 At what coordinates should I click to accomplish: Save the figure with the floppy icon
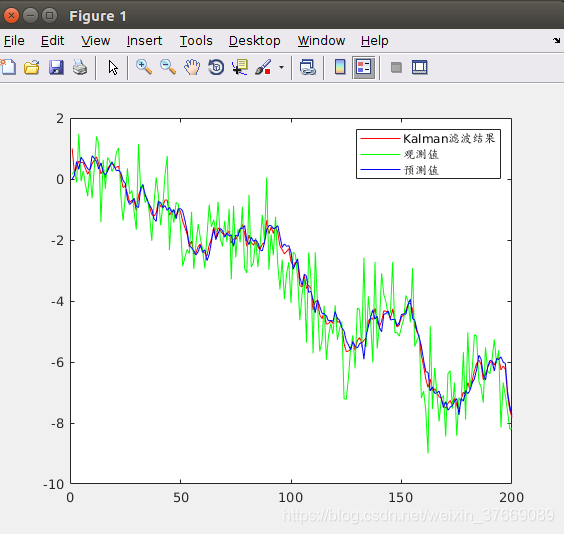pyautogui.click(x=56, y=67)
